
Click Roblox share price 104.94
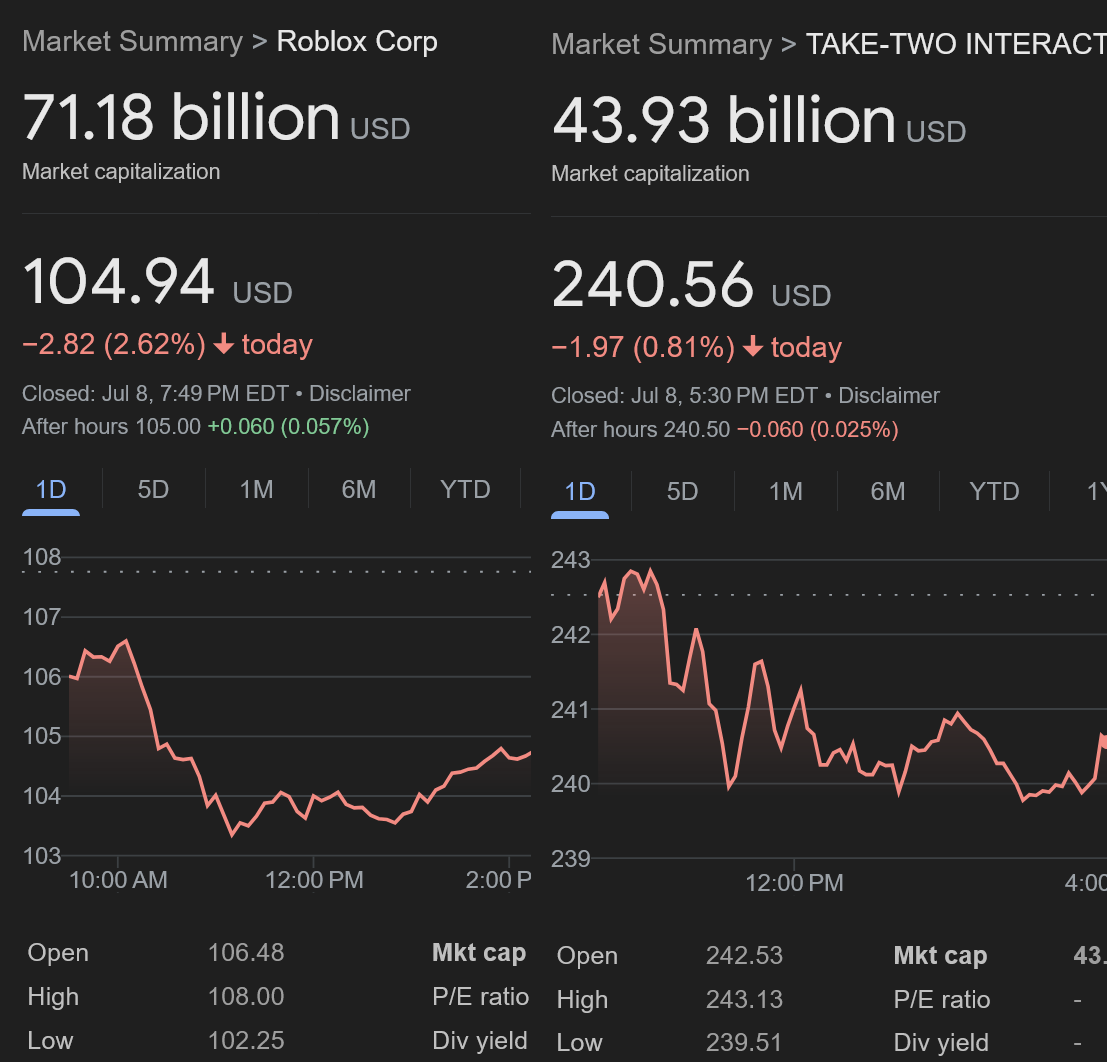tap(119, 282)
